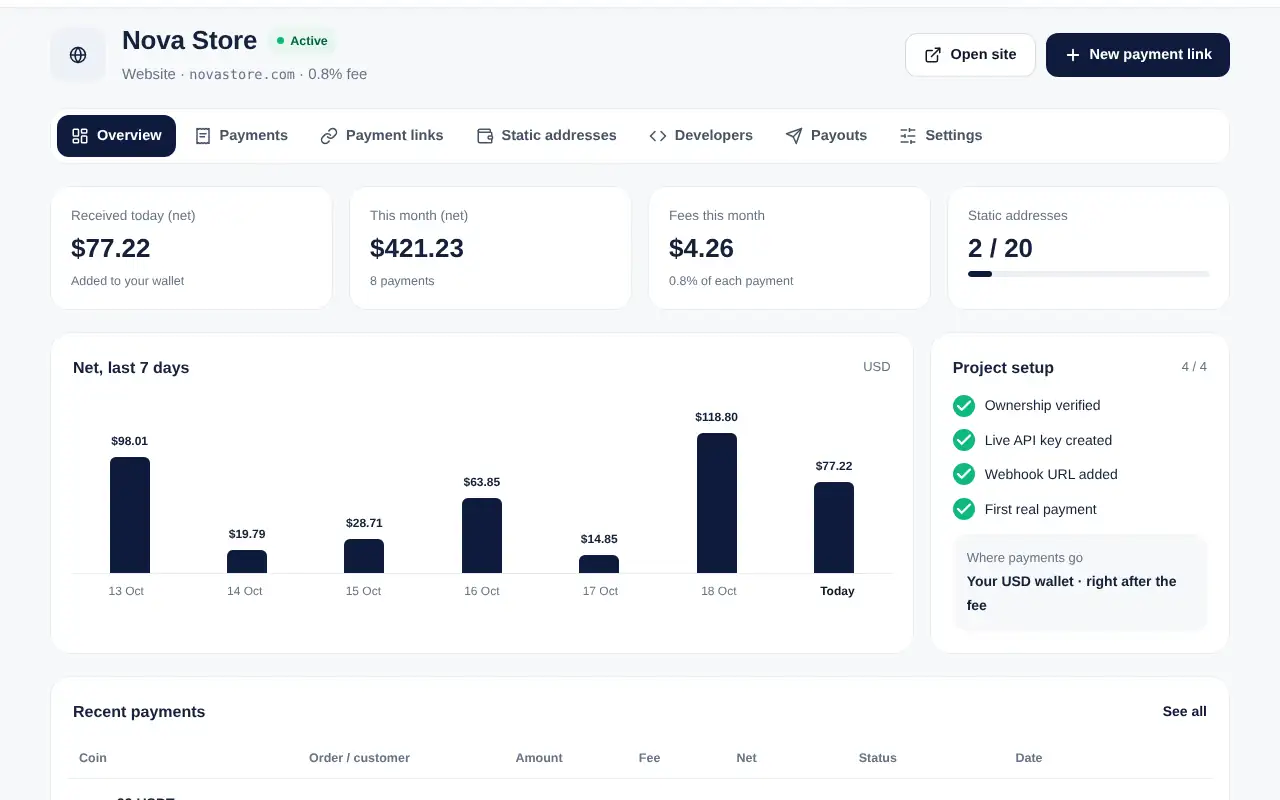
Task: Click the Open site button
Action: point(970,55)
